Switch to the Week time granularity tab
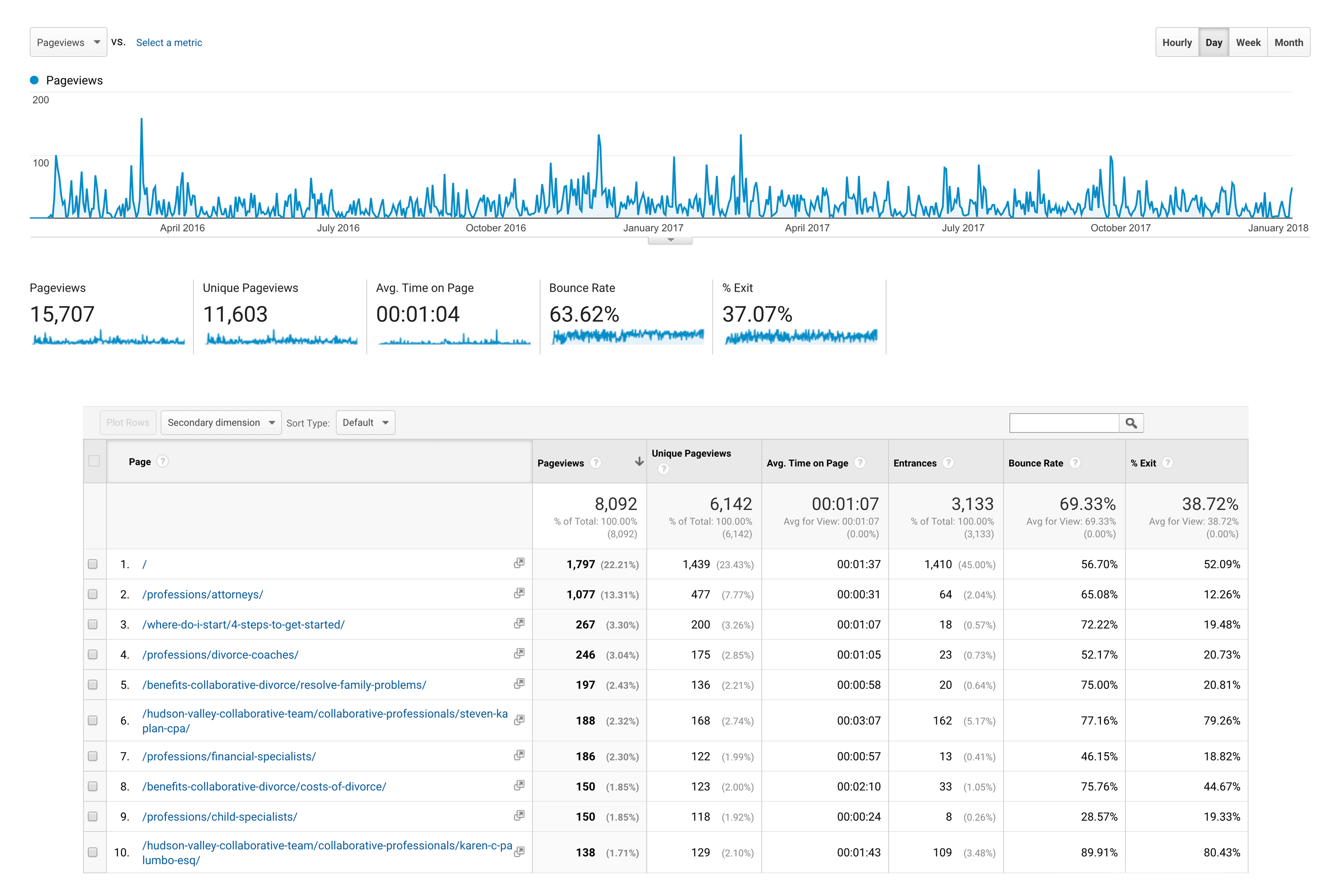The height and width of the screenshot is (896, 1344). pos(1248,42)
